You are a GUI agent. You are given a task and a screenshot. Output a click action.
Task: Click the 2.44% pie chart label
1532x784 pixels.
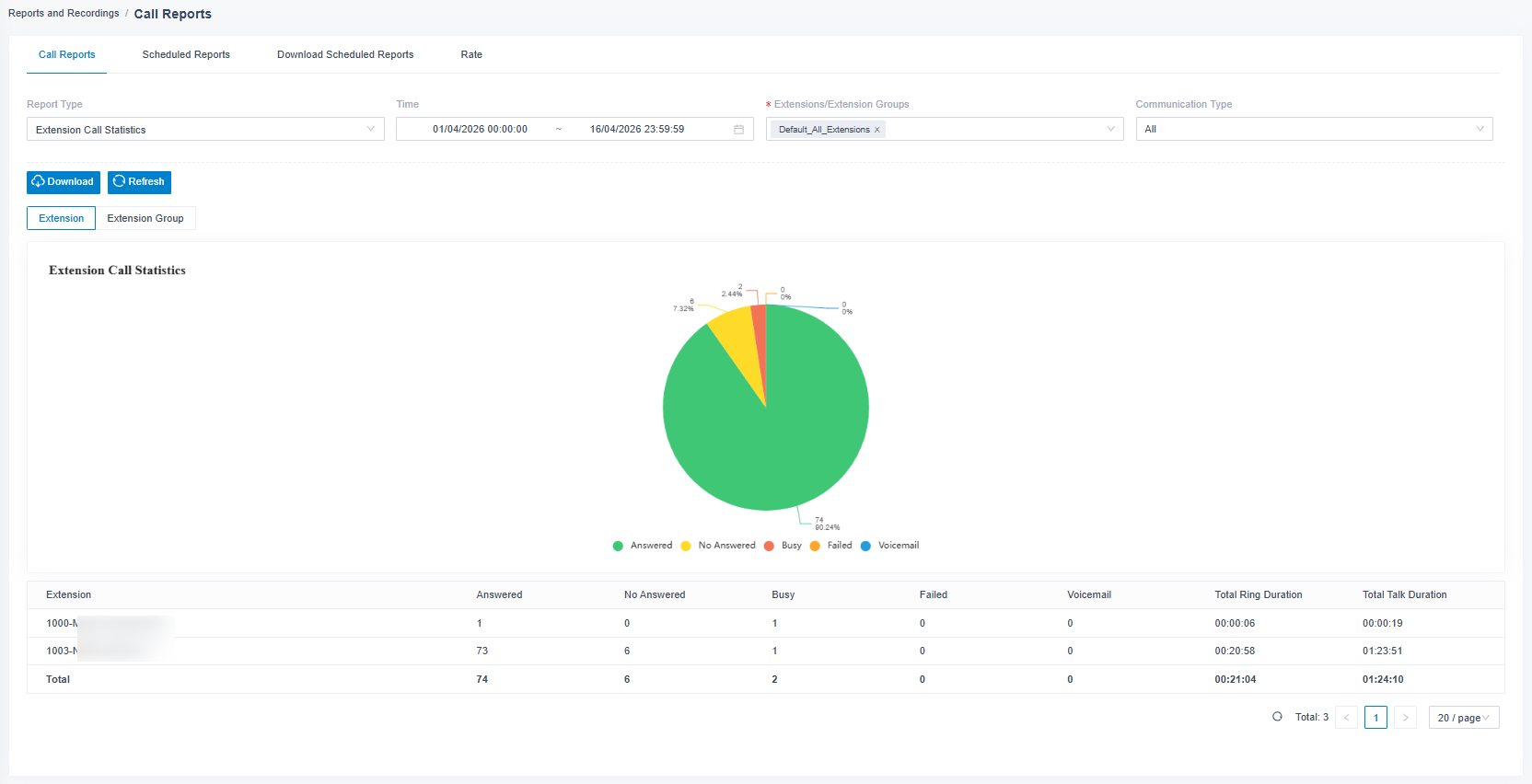click(x=732, y=294)
